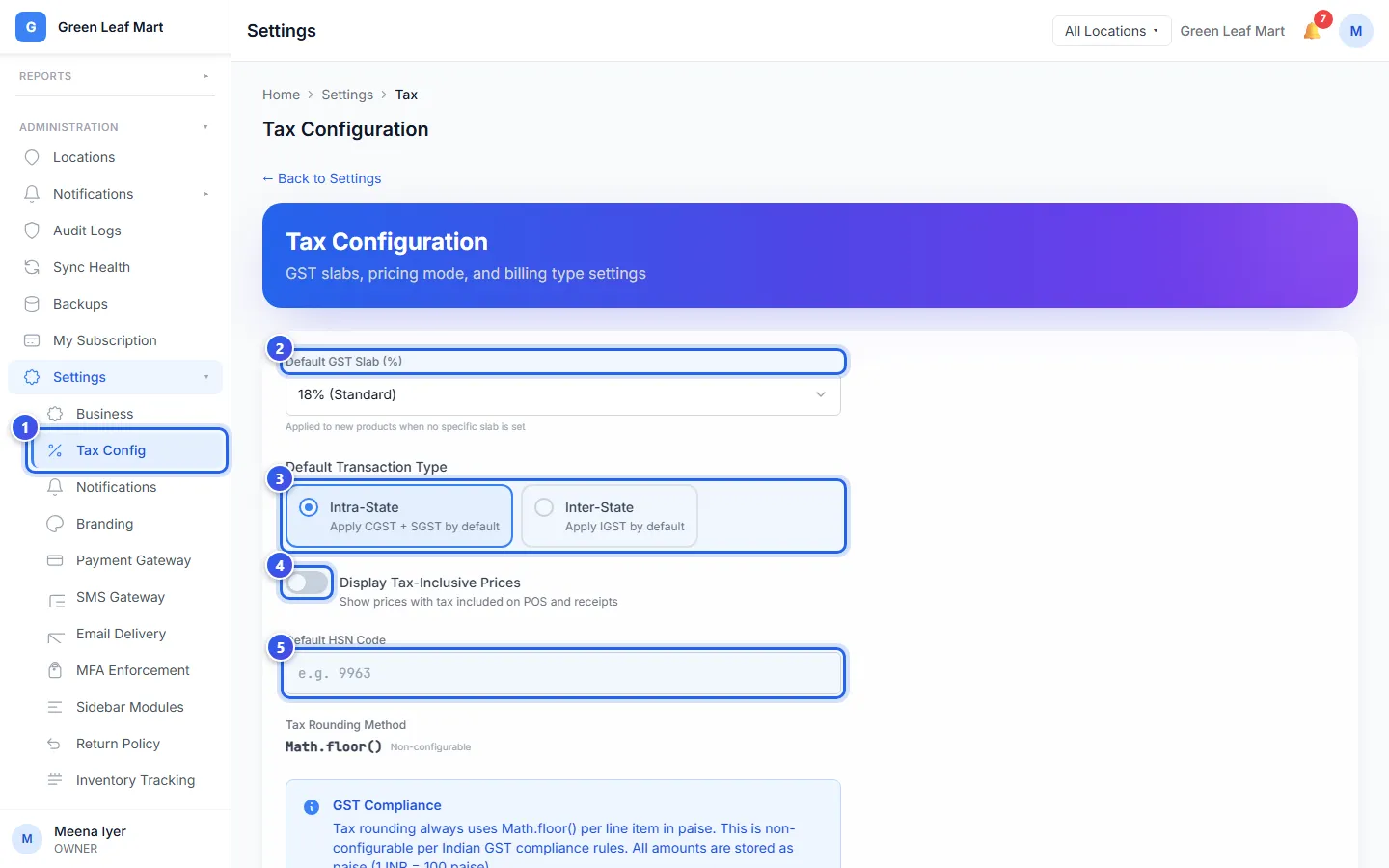The width and height of the screenshot is (1389, 868).
Task: Click the Math.floor() rounding method text
Action: pos(334,746)
